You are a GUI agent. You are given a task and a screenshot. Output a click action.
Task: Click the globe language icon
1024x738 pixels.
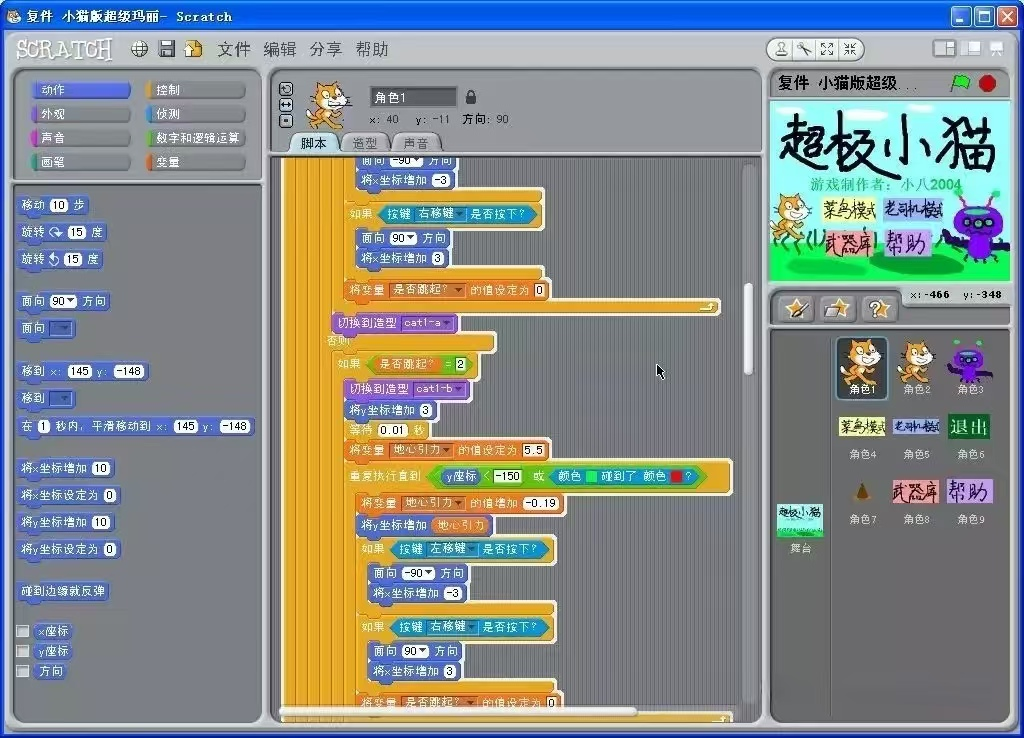point(139,49)
